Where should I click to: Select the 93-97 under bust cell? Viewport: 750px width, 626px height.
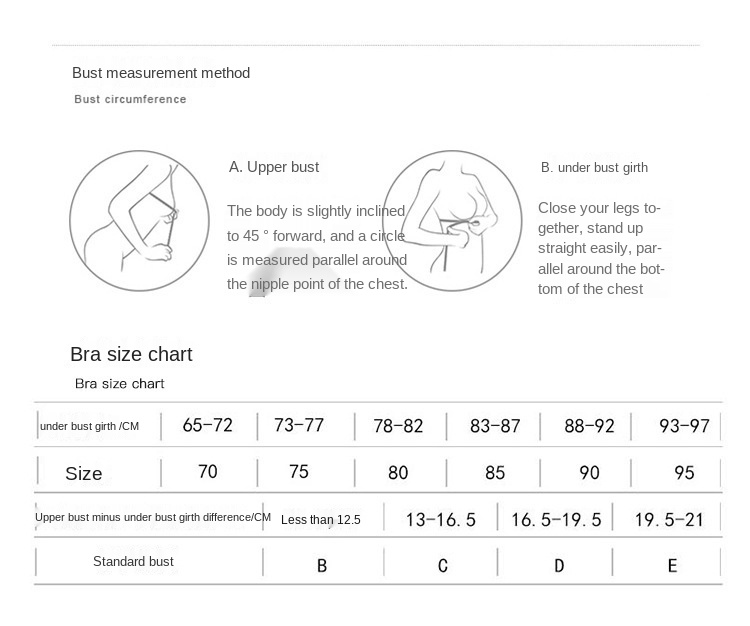pyautogui.click(x=684, y=425)
